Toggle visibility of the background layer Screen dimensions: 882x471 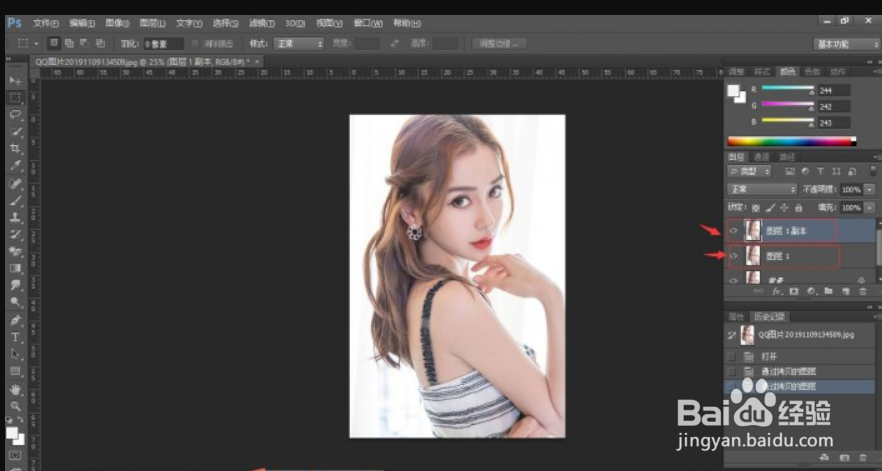(x=734, y=280)
